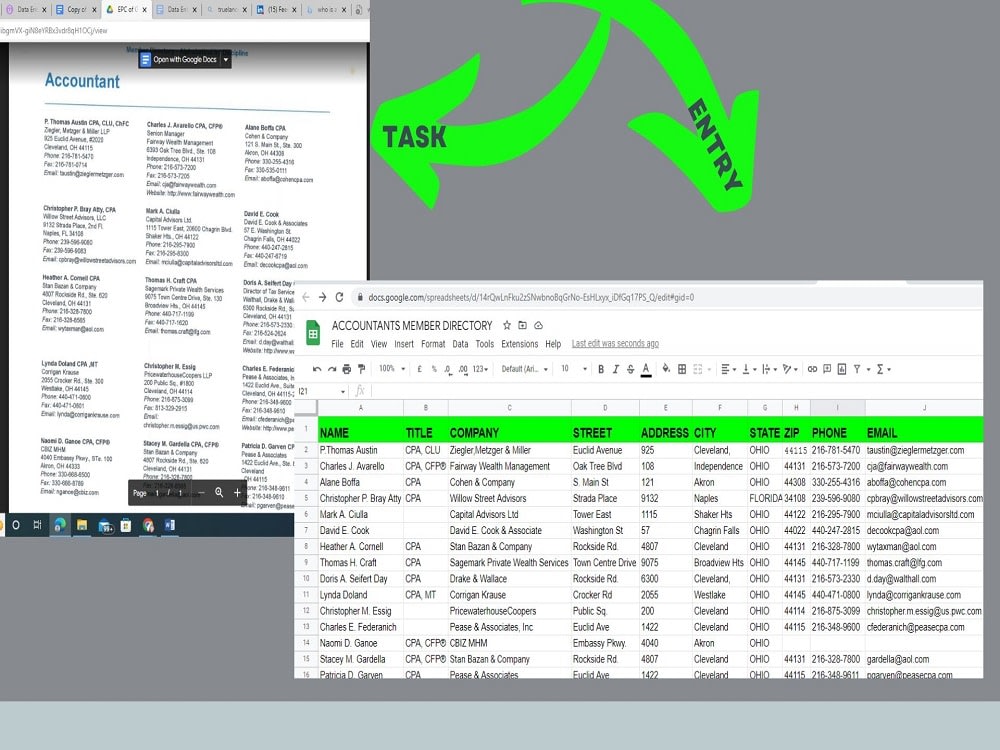Click the Redo icon in Sheets toolbar

tap(332, 369)
